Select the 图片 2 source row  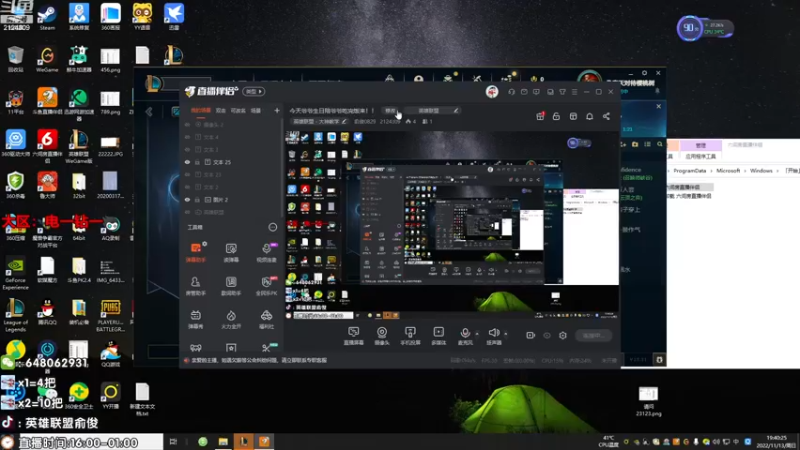click(x=232, y=199)
